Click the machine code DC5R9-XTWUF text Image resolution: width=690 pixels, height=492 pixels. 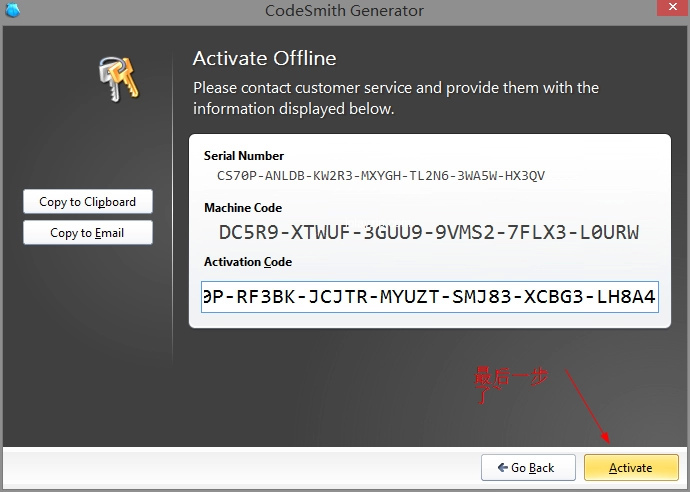click(429, 232)
